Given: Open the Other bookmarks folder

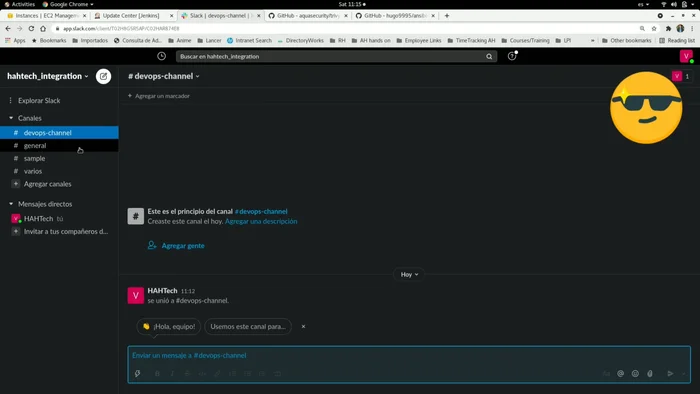Looking at the screenshot, I should (626, 41).
